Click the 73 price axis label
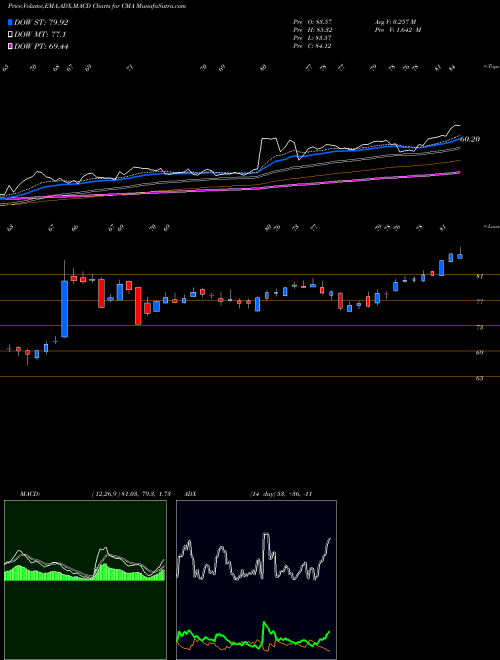This screenshot has width=500, height=660. pyautogui.click(x=479, y=327)
